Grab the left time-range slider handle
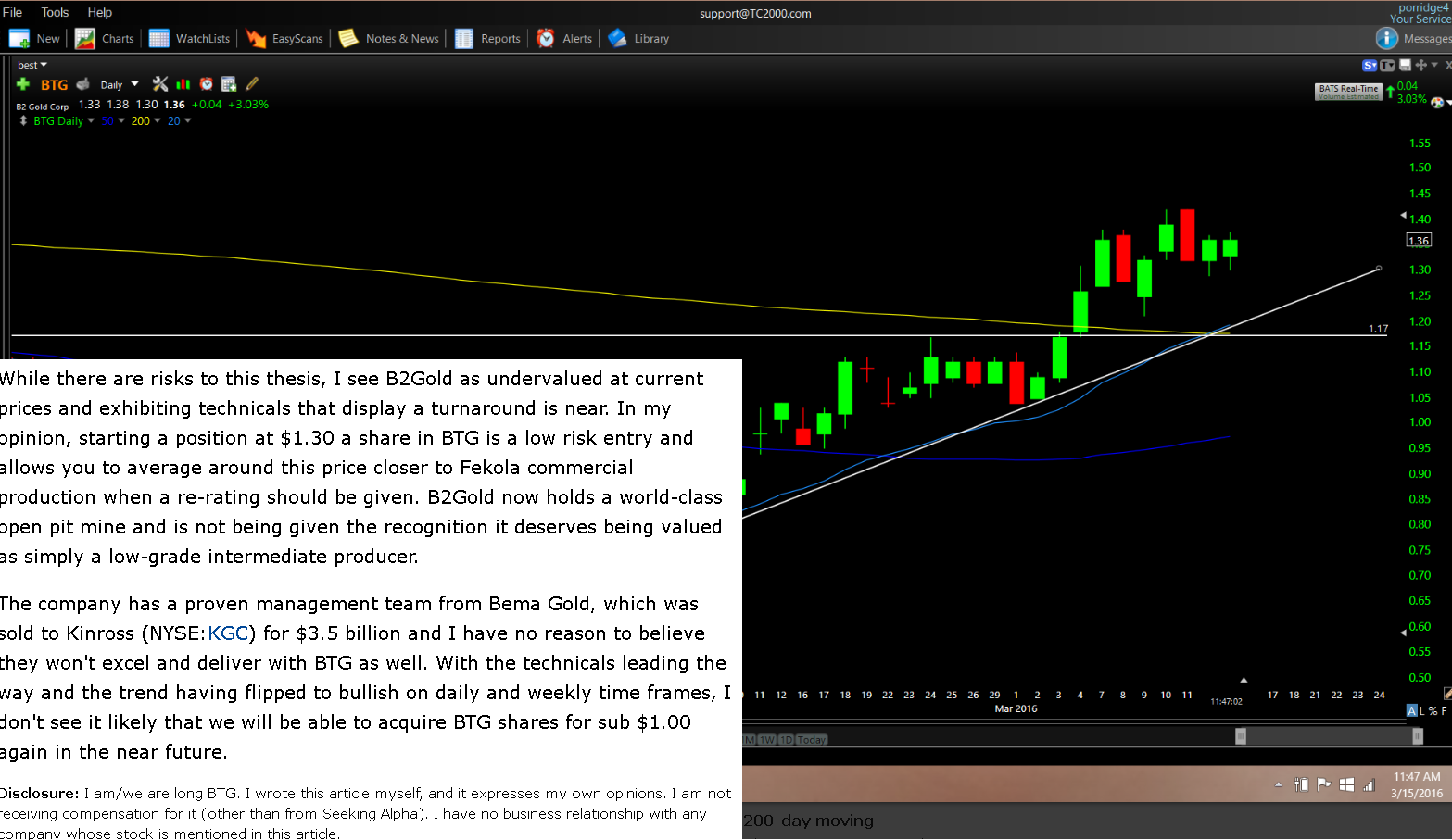The width and height of the screenshot is (1452, 840). click(x=1241, y=736)
